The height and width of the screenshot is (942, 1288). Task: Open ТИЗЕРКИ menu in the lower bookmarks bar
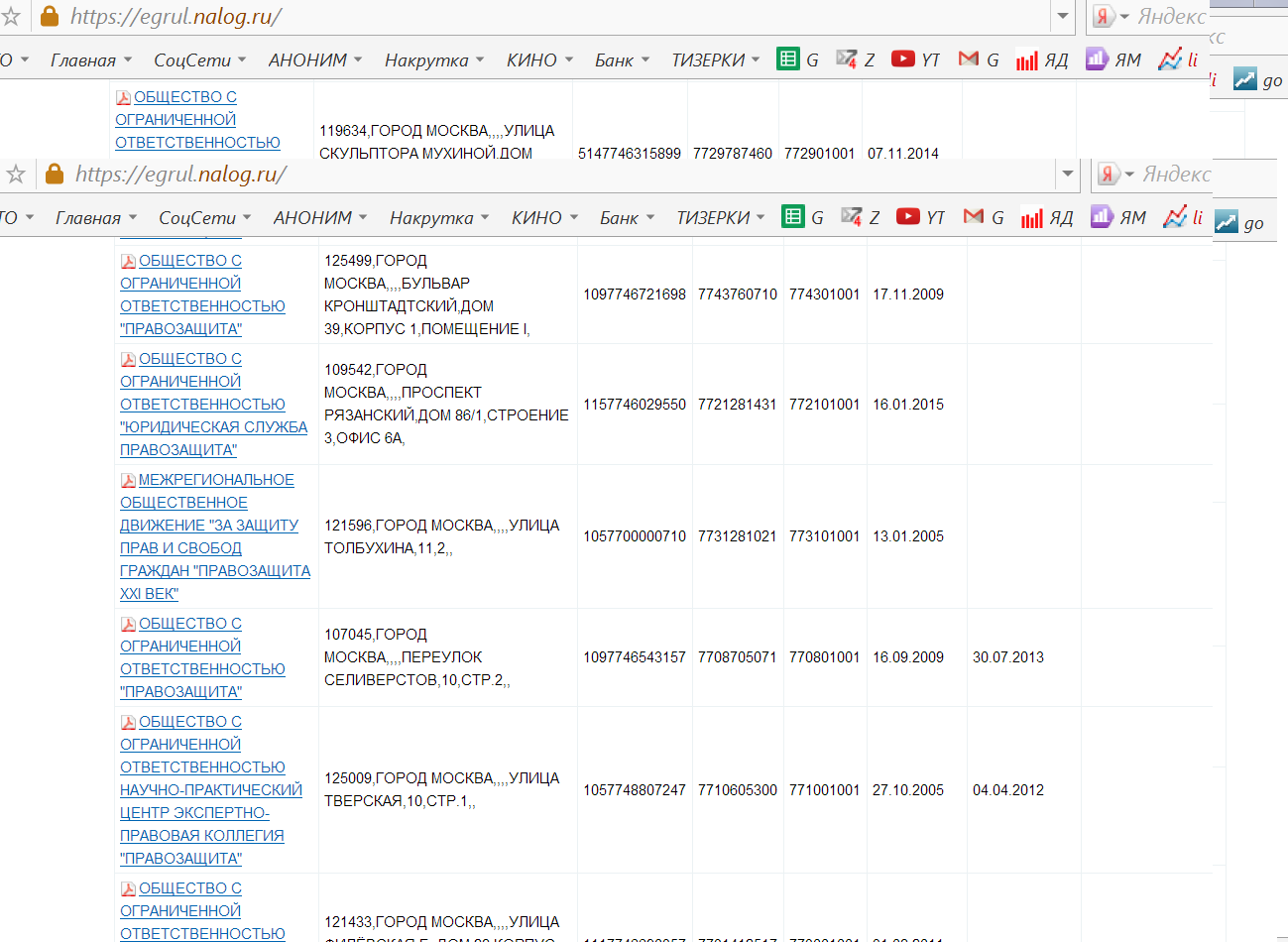[721, 217]
